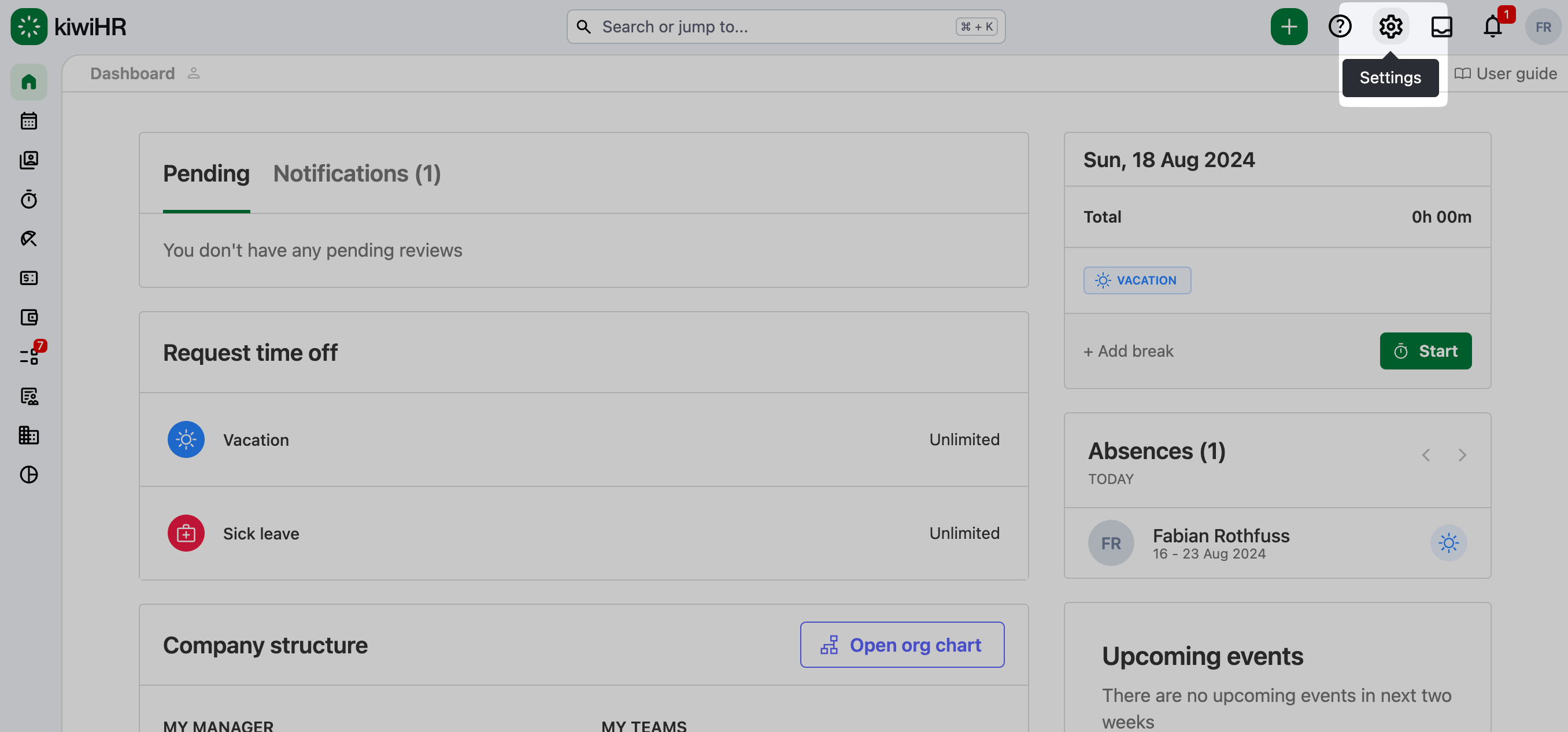1568x732 pixels.
Task: Click the green plus add button
Action: (x=1289, y=27)
